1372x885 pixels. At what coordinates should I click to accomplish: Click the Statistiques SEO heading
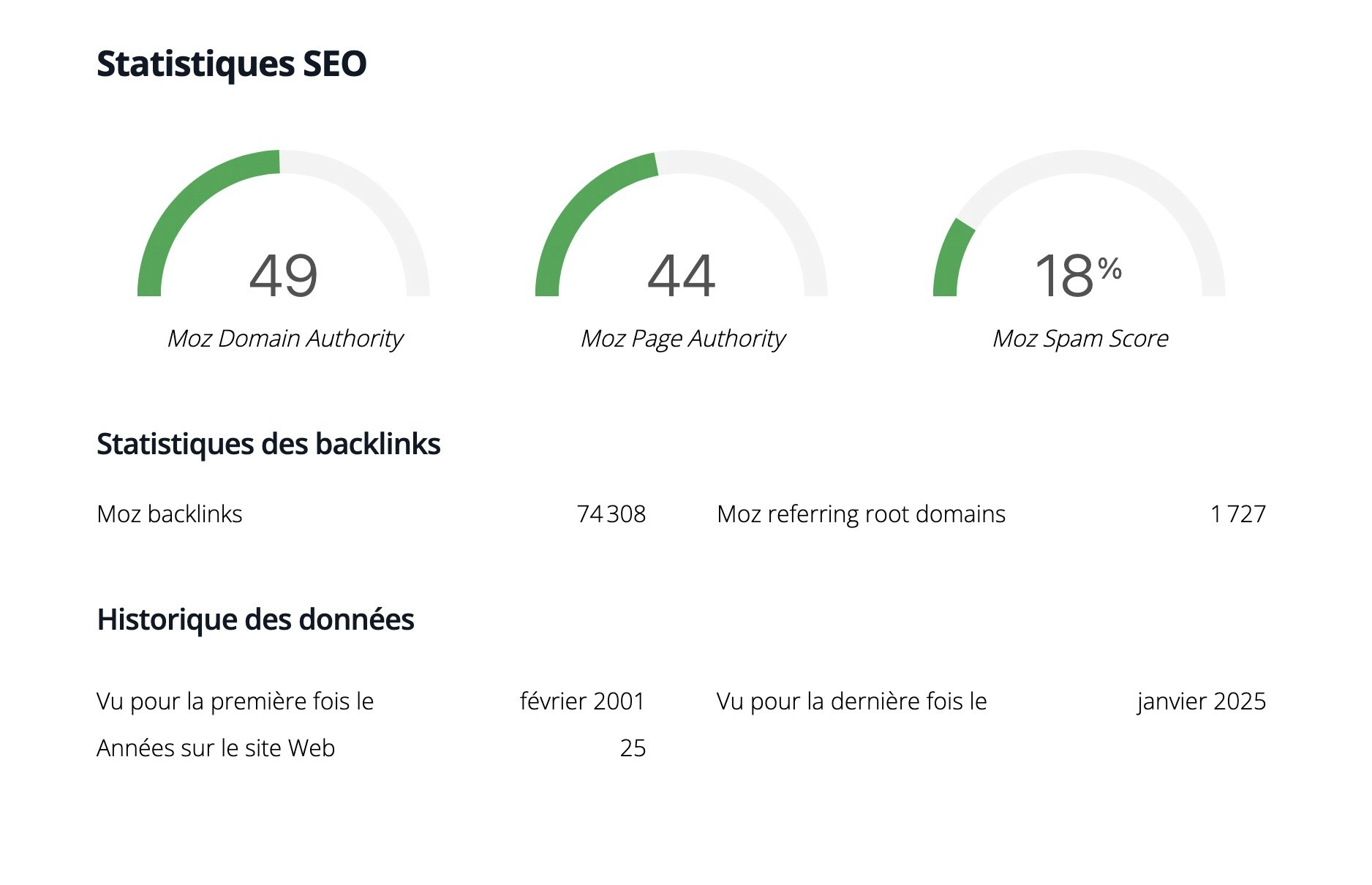click(x=231, y=64)
